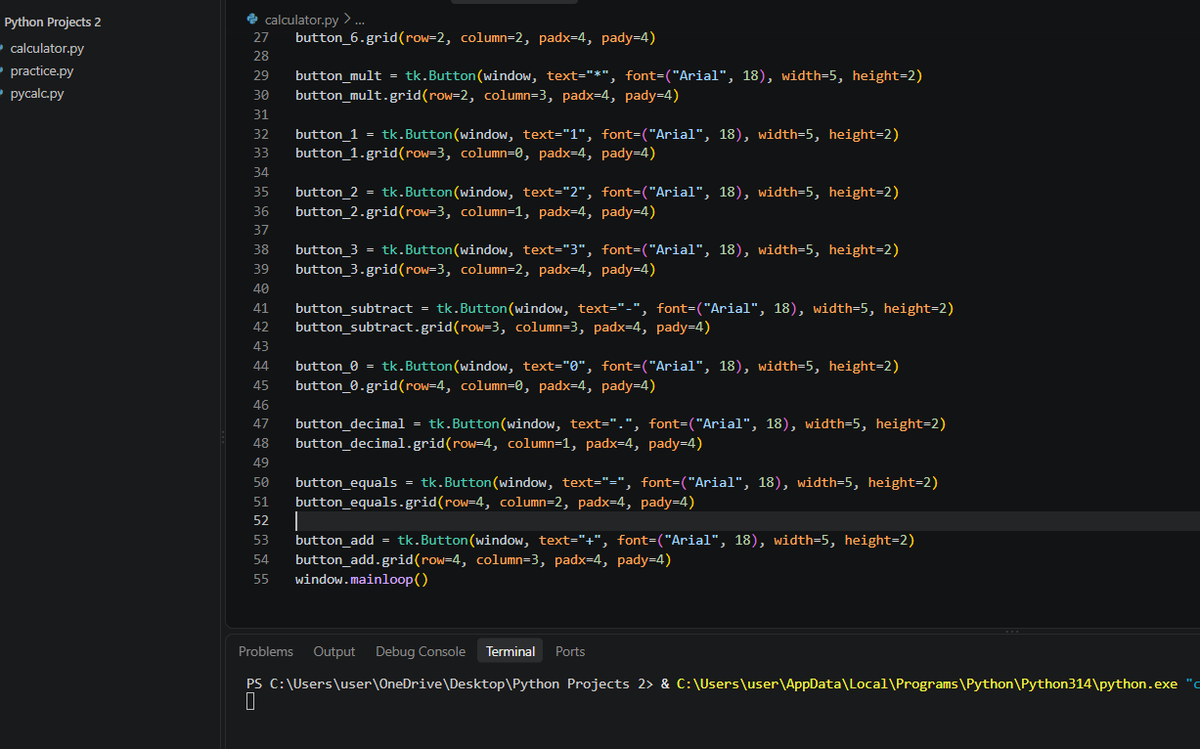
Task: Click the button_subtract variable on line 41
Action: (x=354, y=308)
